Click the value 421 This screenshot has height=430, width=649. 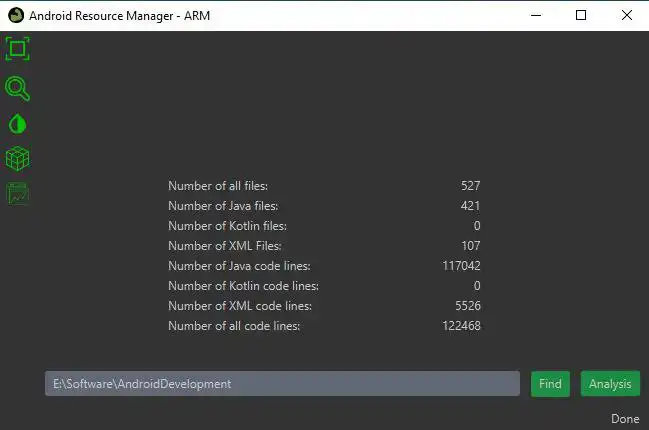click(471, 206)
